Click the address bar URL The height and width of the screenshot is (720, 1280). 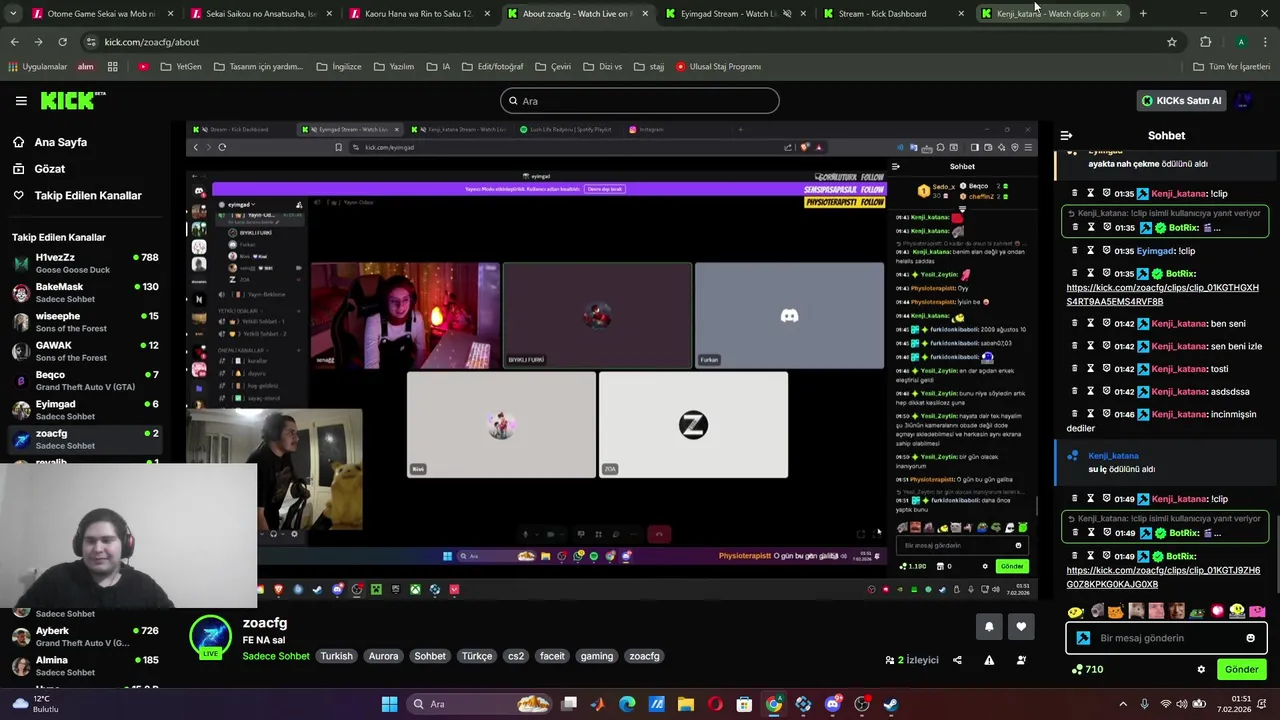click(151, 42)
